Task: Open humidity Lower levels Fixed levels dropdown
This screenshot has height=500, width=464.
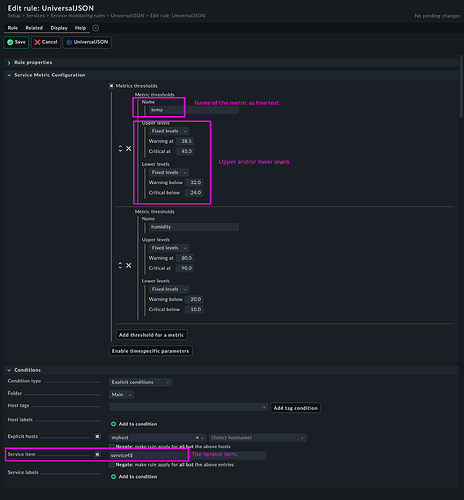Action: pyautogui.click(x=169, y=290)
